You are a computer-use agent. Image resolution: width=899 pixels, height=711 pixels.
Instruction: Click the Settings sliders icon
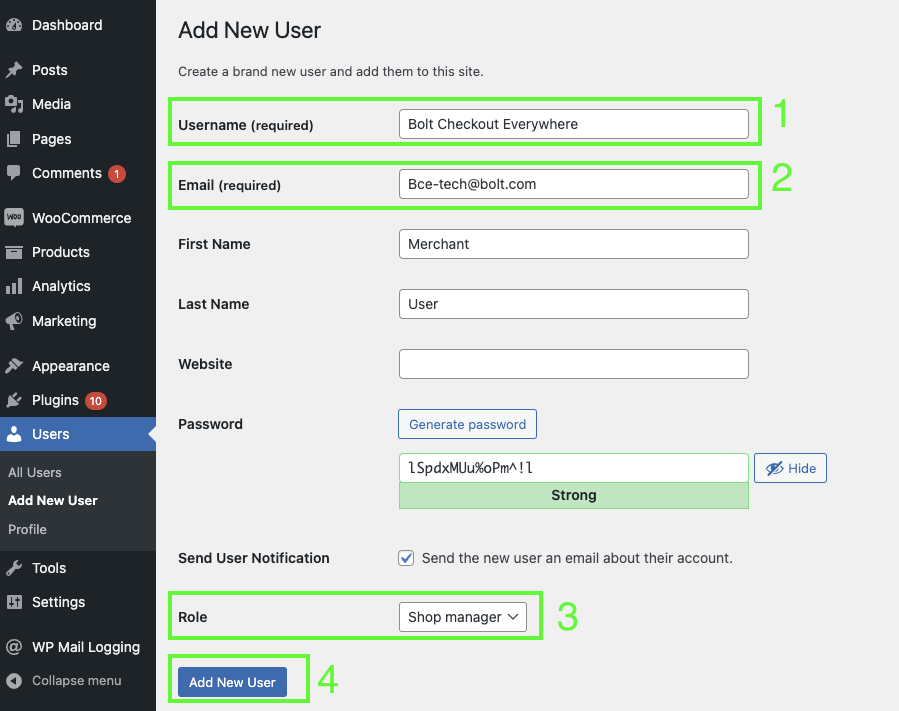tap(14, 602)
